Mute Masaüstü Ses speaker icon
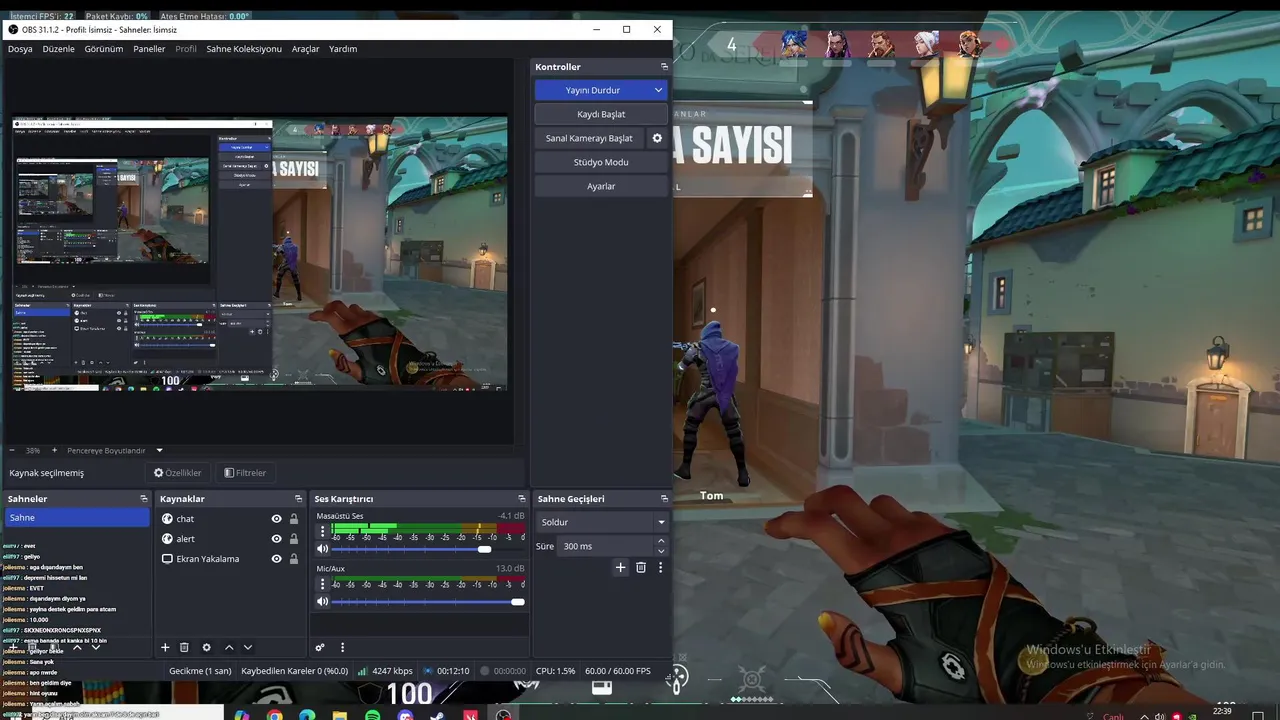The image size is (1280, 720). pyautogui.click(x=322, y=549)
